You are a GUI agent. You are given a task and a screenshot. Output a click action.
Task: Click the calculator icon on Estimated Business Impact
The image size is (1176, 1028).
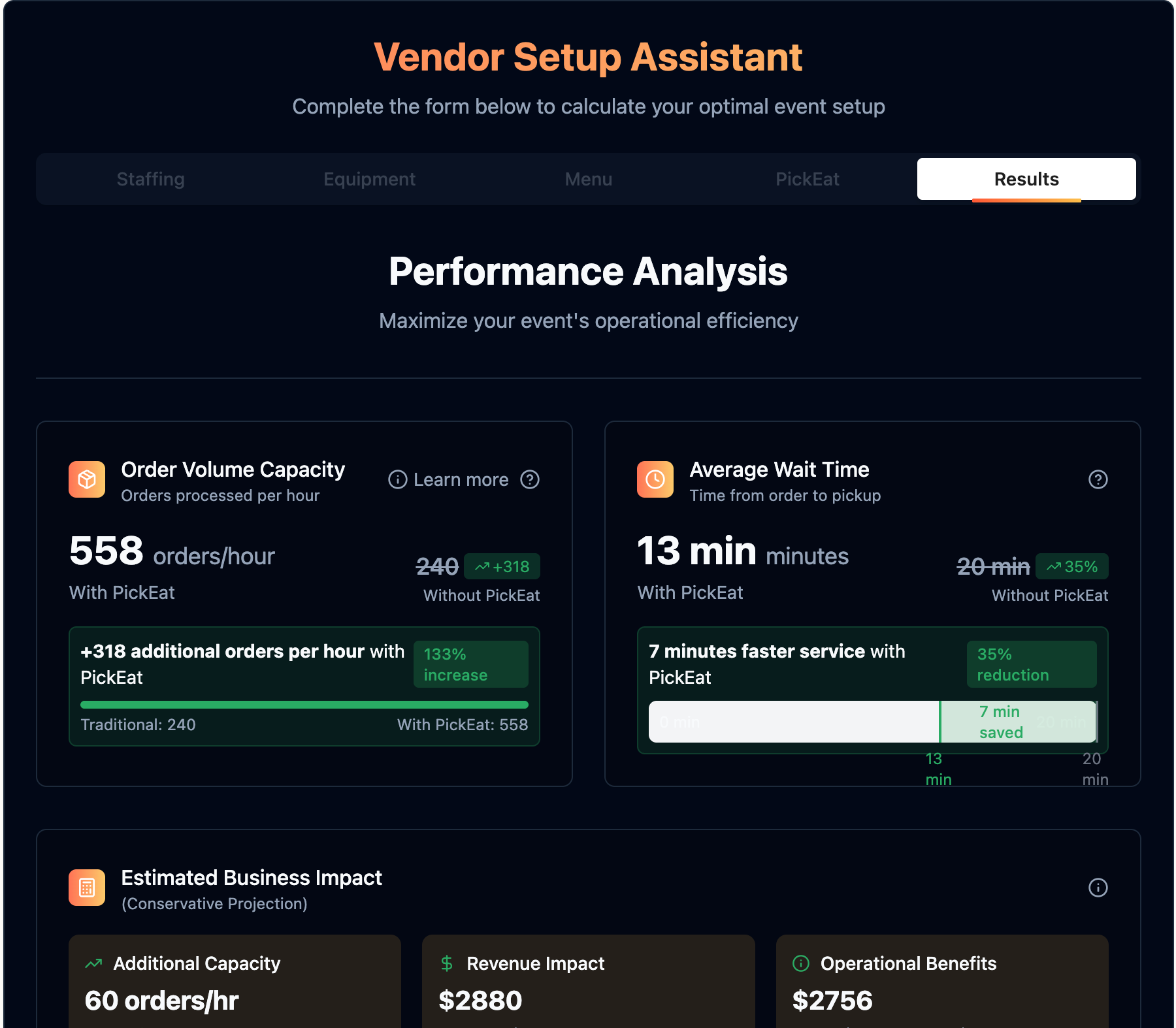pyautogui.click(x=87, y=888)
